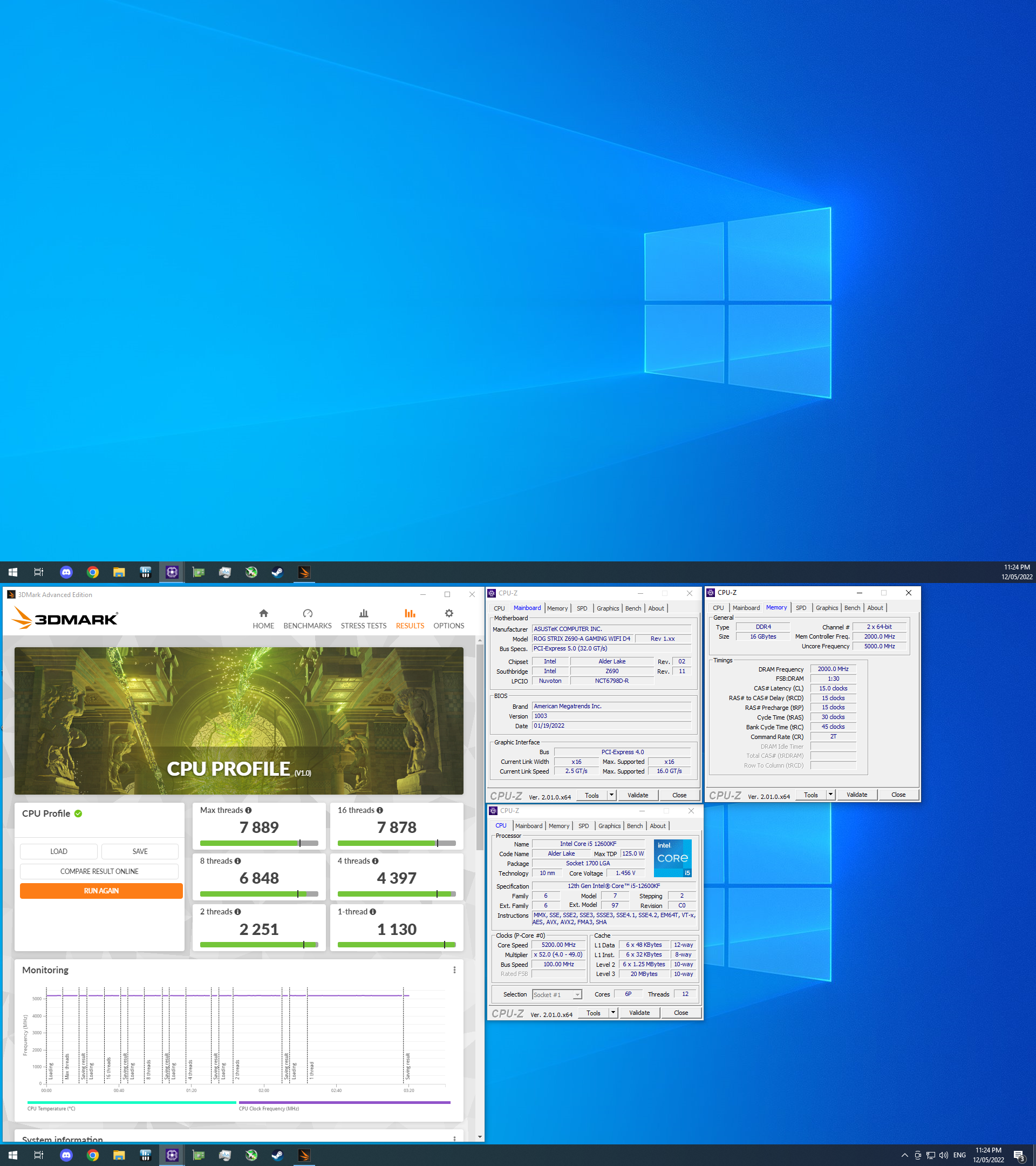
Task: Click the info icon beside 16 threads
Action: point(379,810)
